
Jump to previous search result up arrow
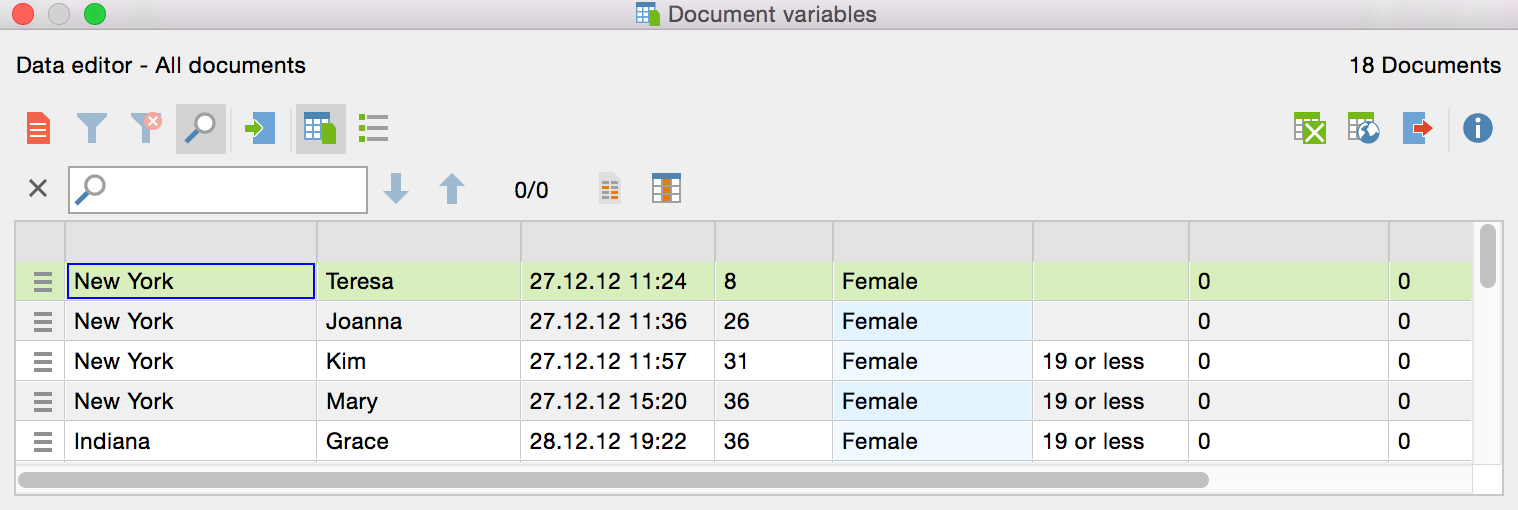point(452,189)
